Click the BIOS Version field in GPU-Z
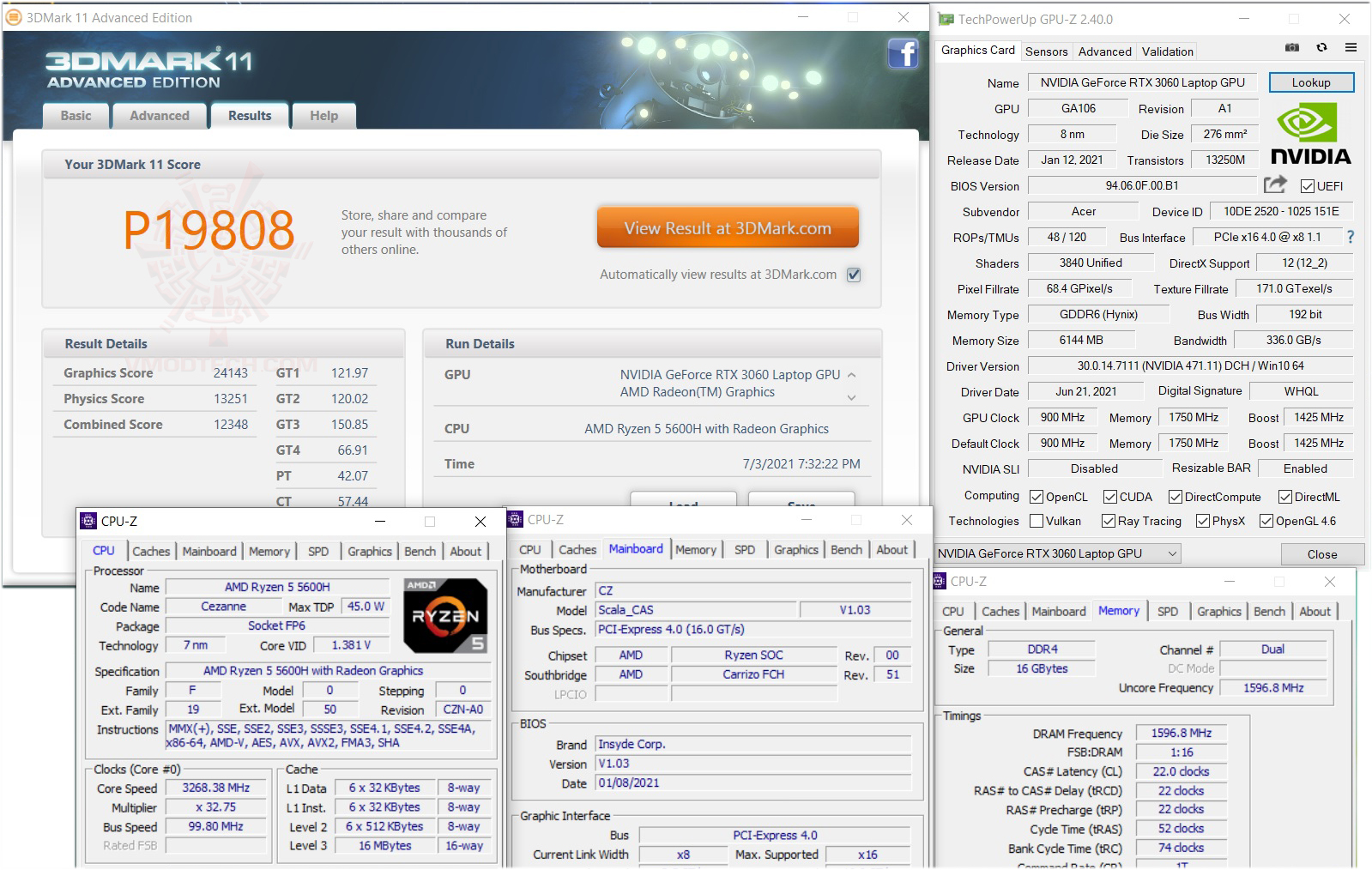 1141,185
